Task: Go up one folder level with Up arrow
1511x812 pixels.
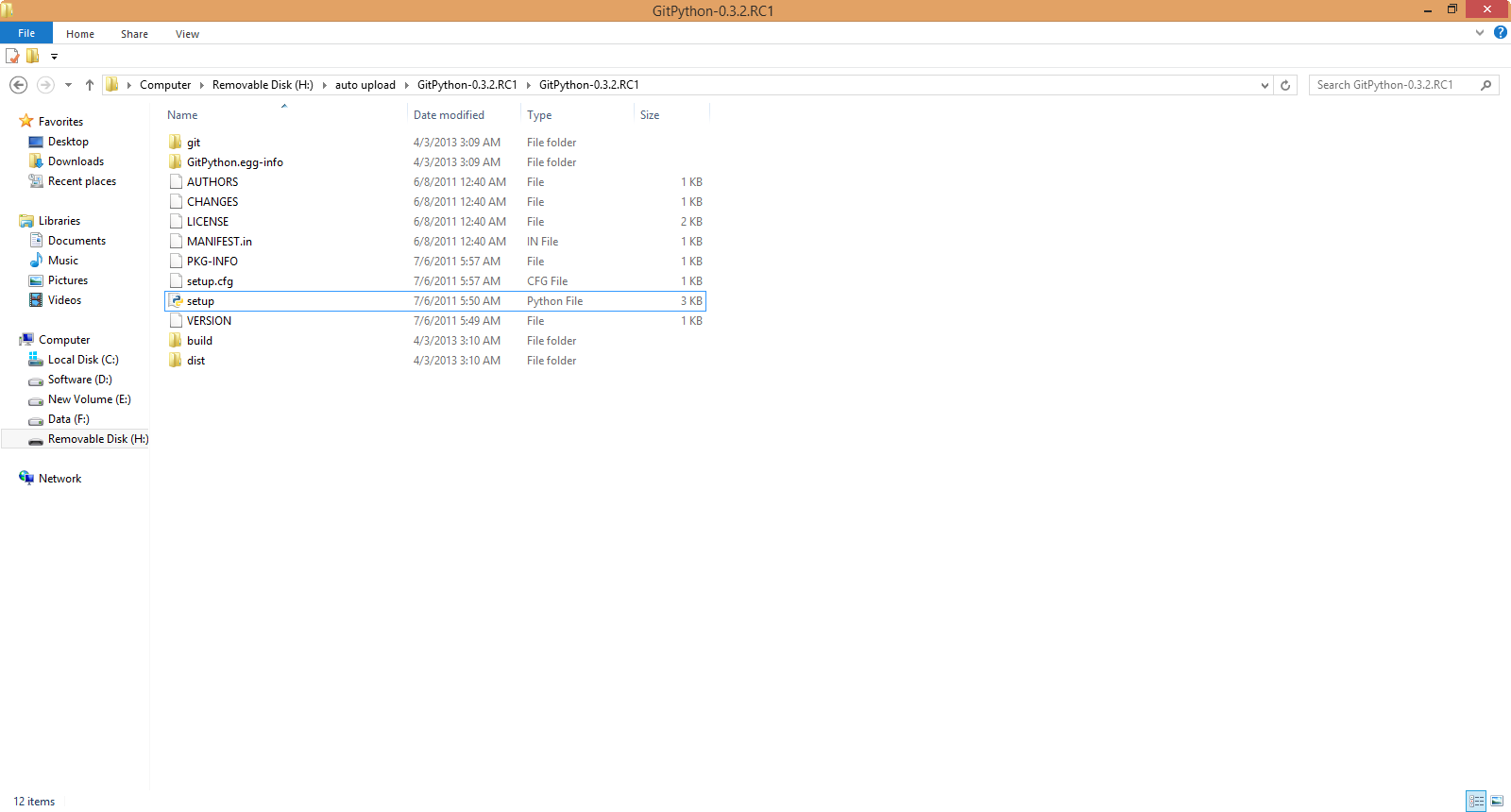Action: (x=90, y=85)
